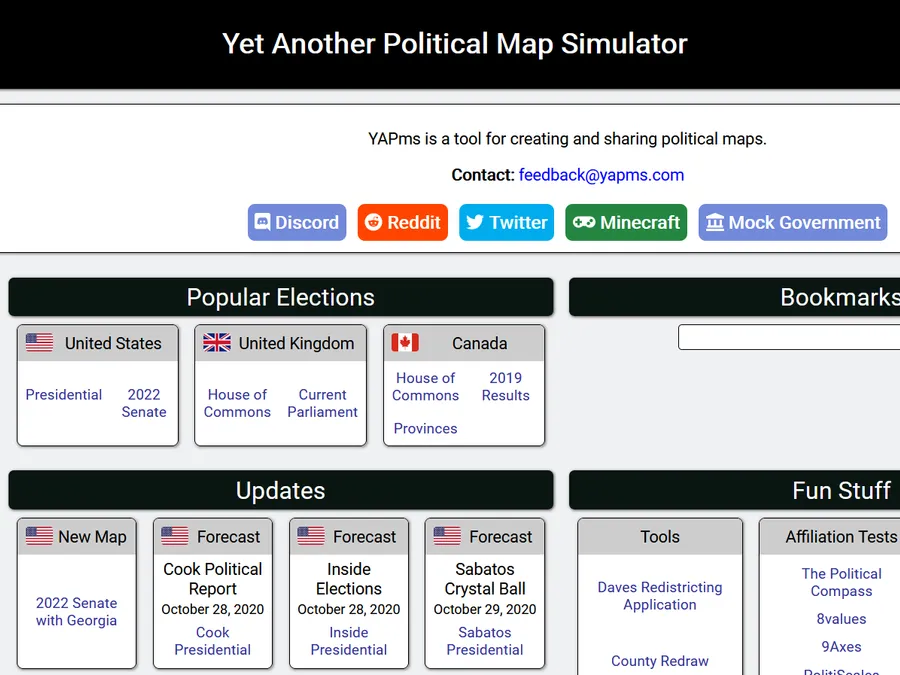The height and width of the screenshot is (675, 900).
Task: Click the Bookmarks input field
Action: coord(789,337)
